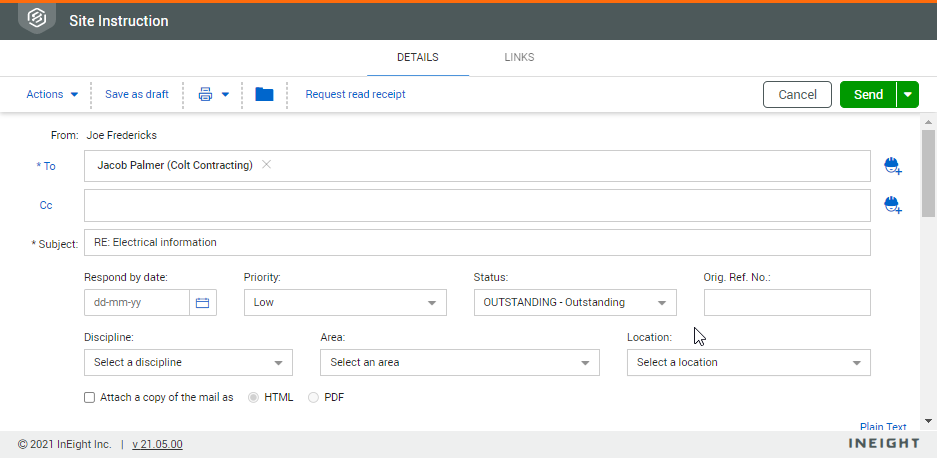Select the HTML radio button
Image resolution: width=937 pixels, height=458 pixels.
pos(252,397)
